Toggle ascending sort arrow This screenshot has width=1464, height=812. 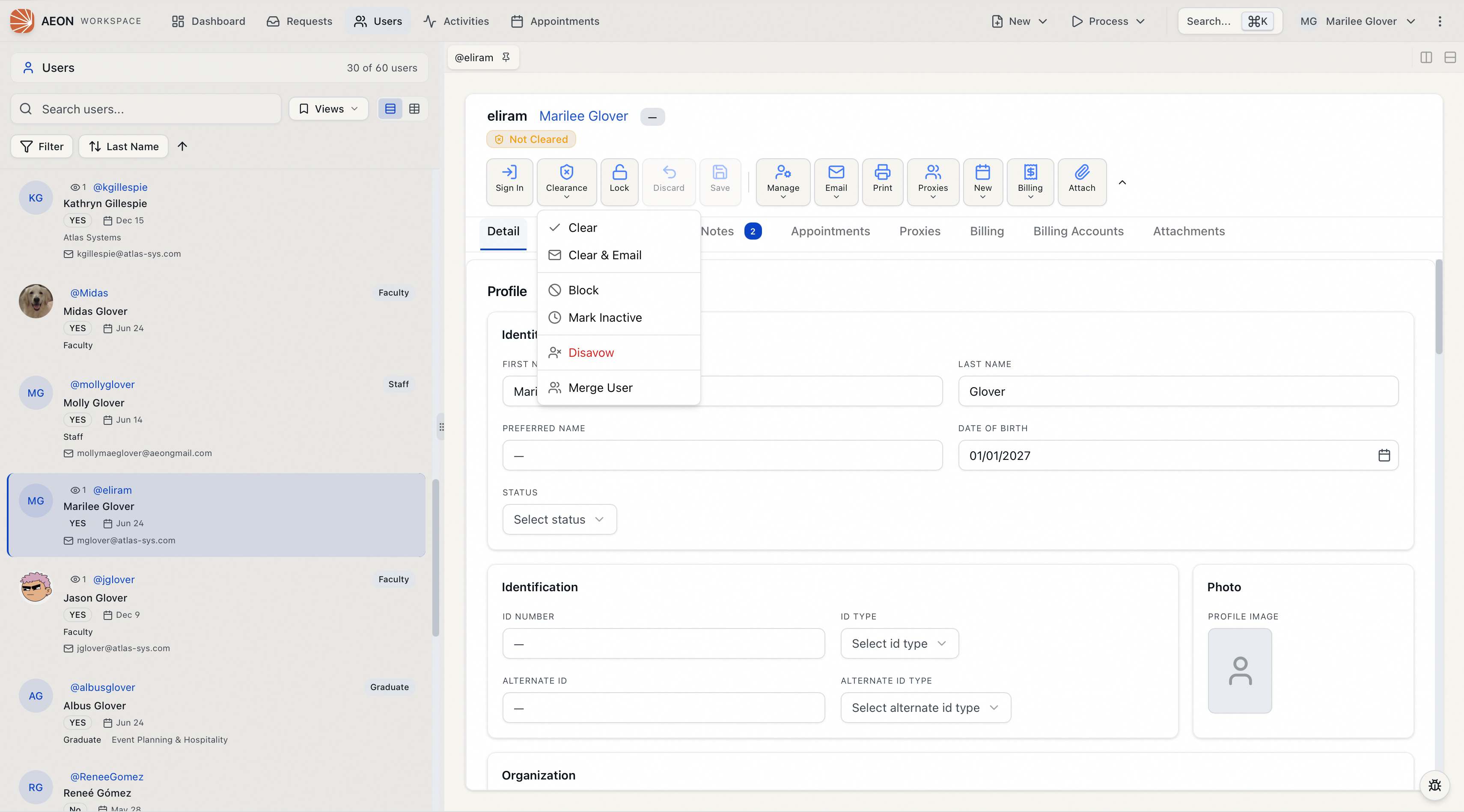tap(182, 146)
